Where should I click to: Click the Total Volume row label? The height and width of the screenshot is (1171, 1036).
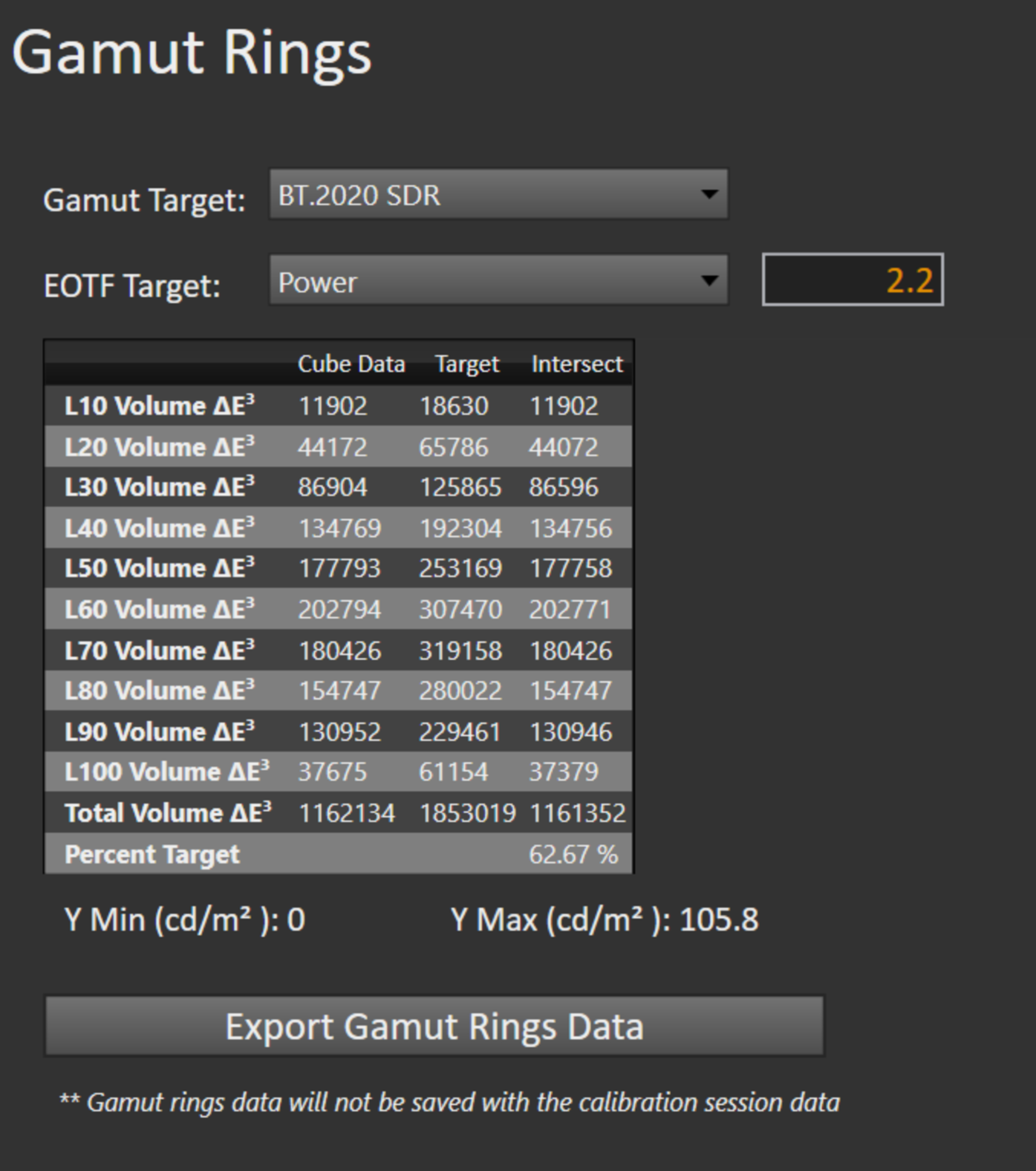(167, 813)
